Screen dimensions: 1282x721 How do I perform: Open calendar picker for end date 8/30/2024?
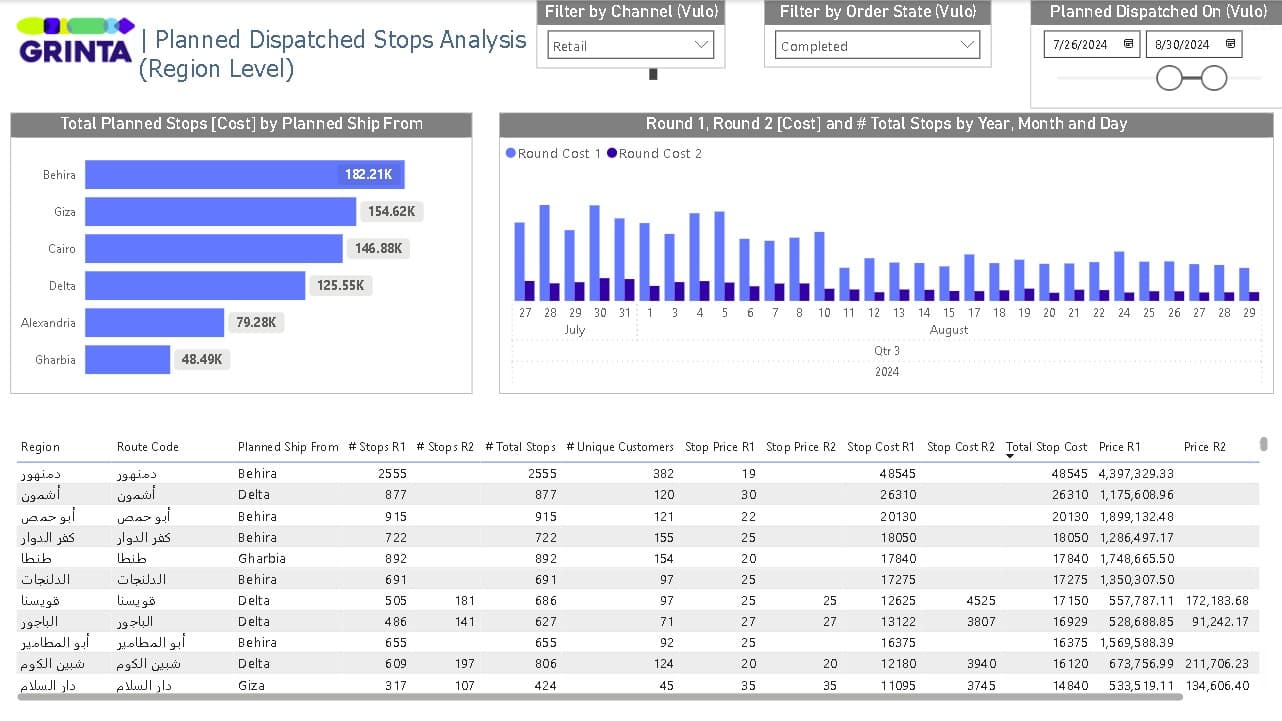pyautogui.click(x=1230, y=44)
